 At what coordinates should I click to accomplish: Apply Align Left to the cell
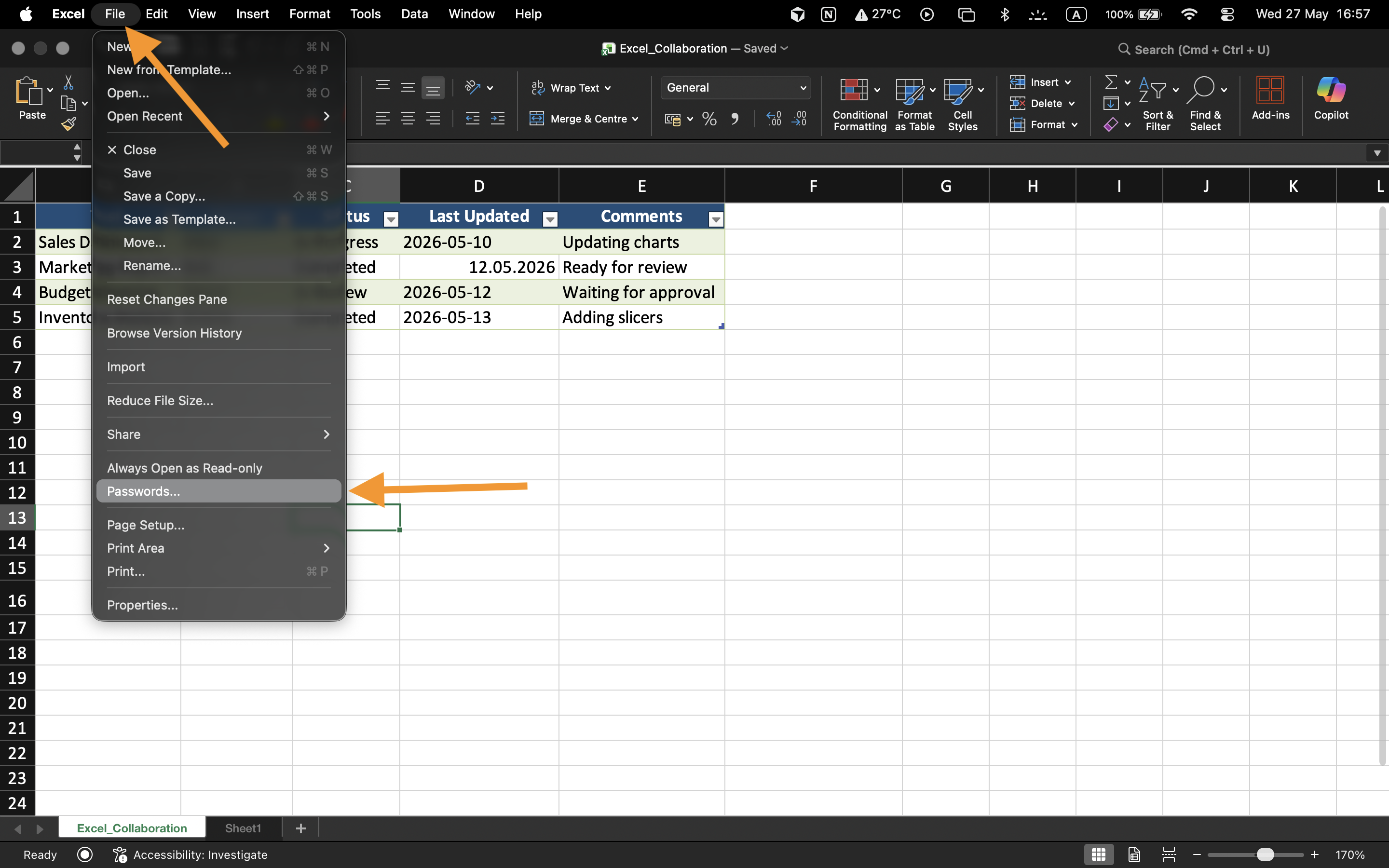382,119
